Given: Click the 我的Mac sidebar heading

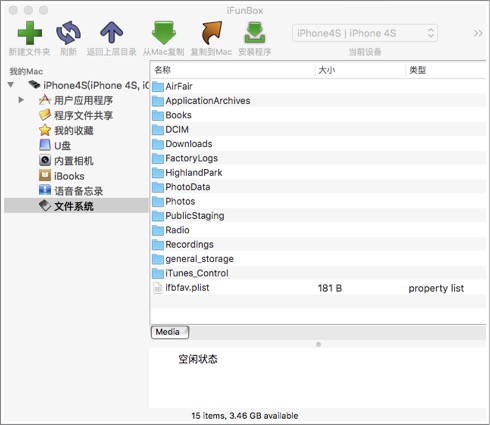Looking at the screenshot, I should 26,71.
